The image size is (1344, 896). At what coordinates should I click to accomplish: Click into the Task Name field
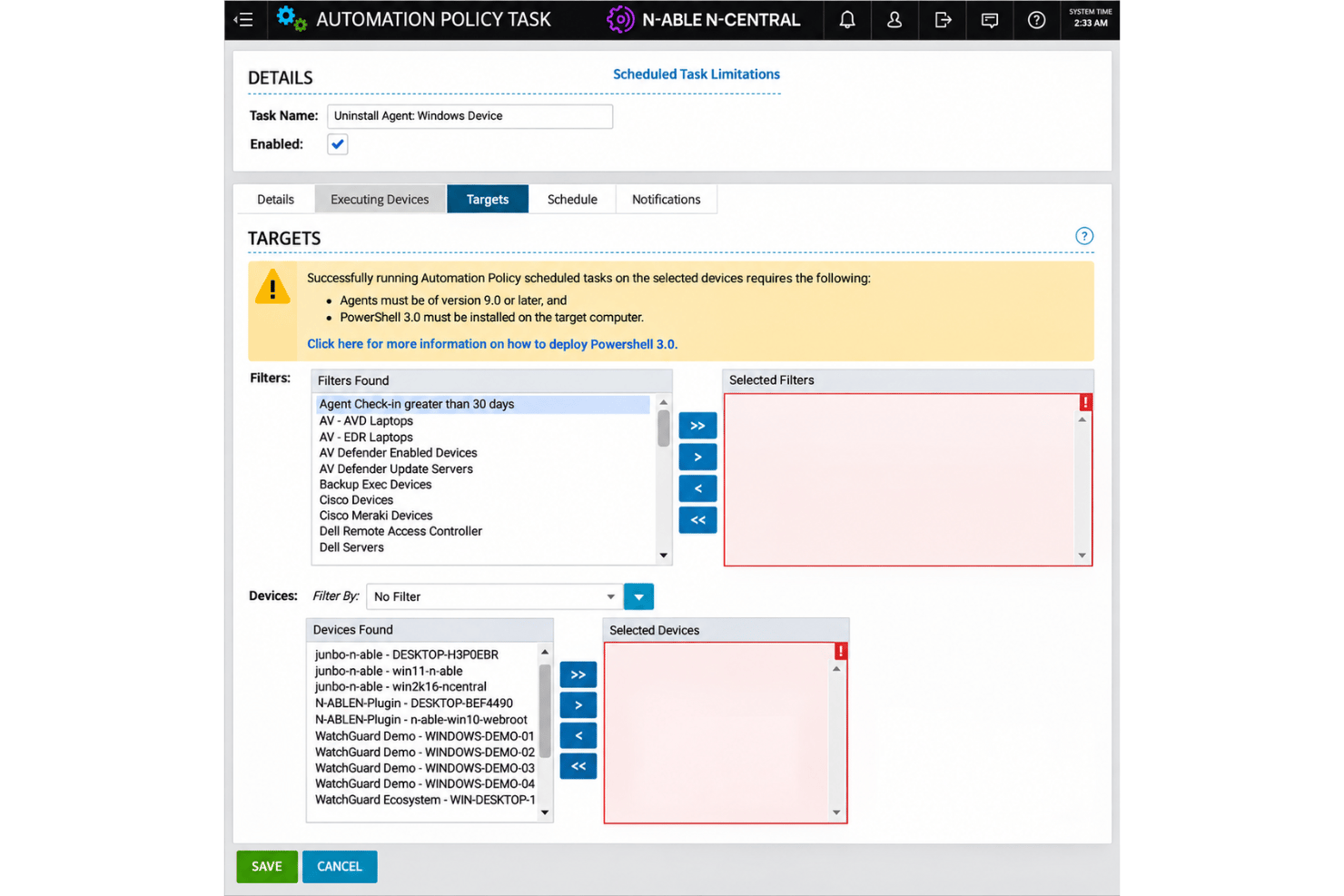[470, 116]
